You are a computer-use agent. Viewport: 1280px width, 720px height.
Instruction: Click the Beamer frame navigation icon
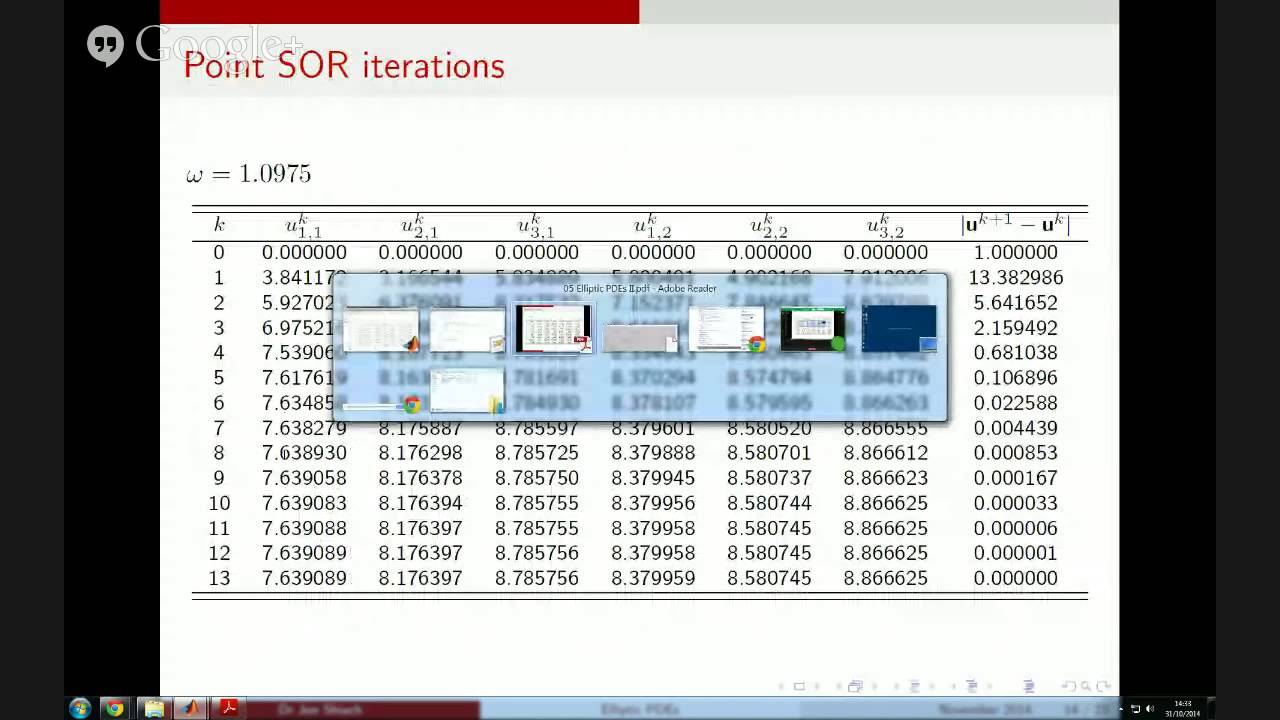click(x=855, y=686)
